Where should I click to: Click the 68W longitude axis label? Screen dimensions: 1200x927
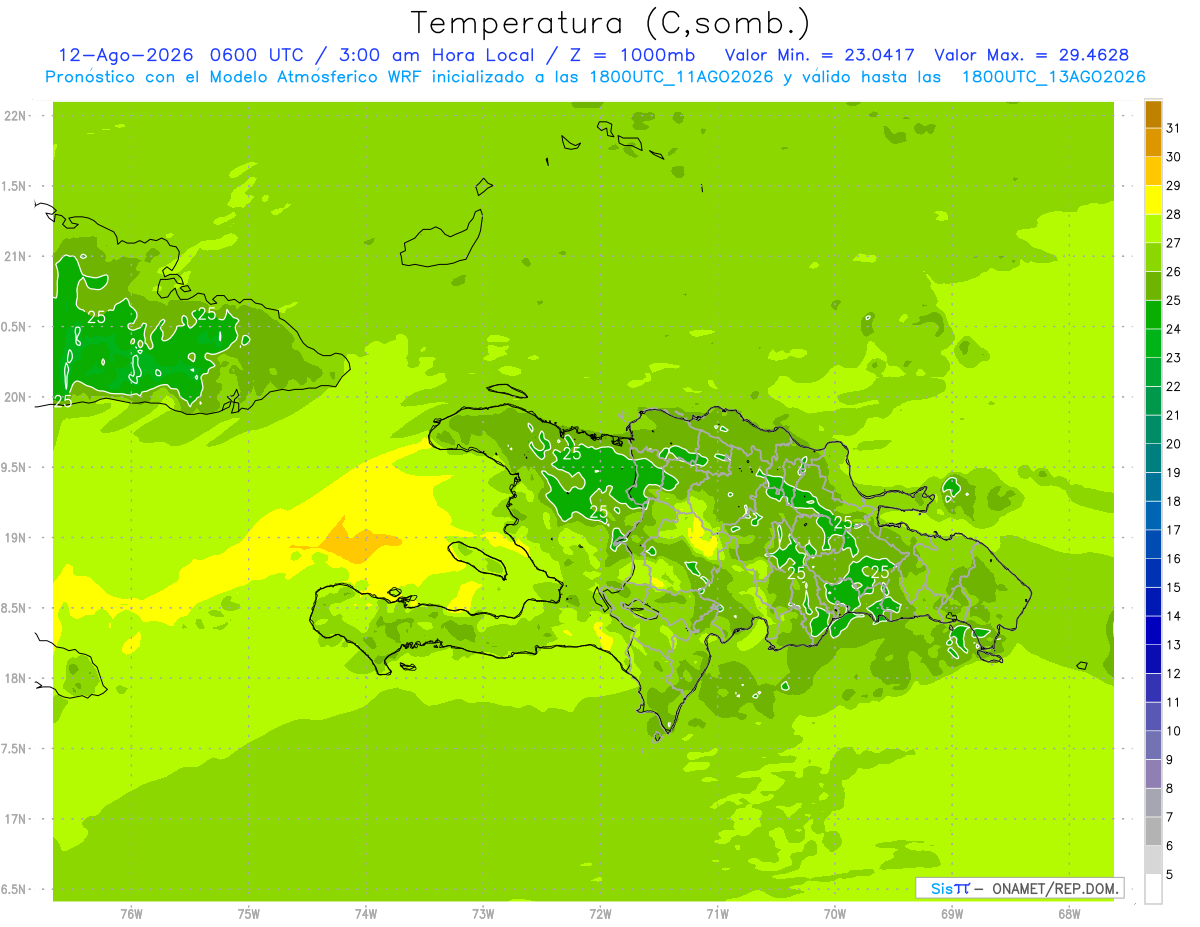coord(1068,913)
